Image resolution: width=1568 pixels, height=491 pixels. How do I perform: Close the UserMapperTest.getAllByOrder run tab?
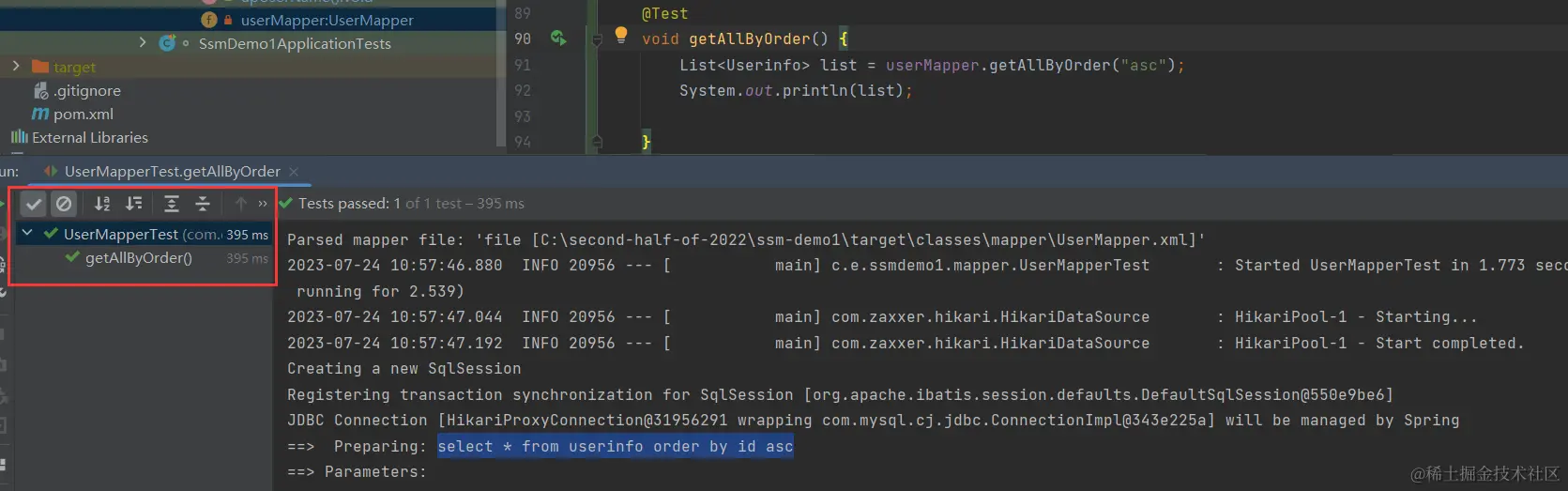[x=294, y=172]
